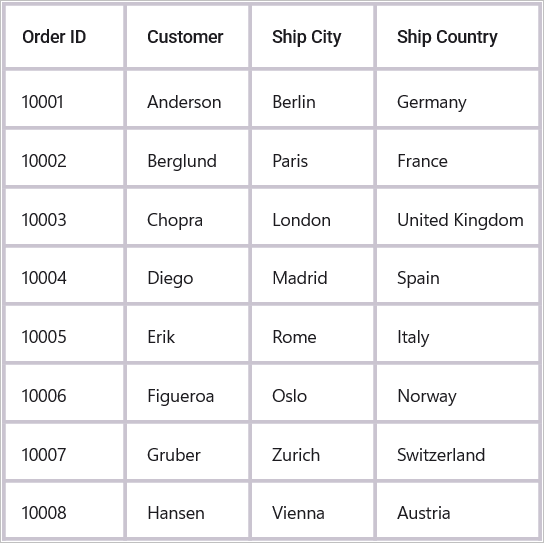The height and width of the screenshot is (543, 544).
Task: Click the Hansen customer cell
Action: pyautogui.click(x=188, y=510)
